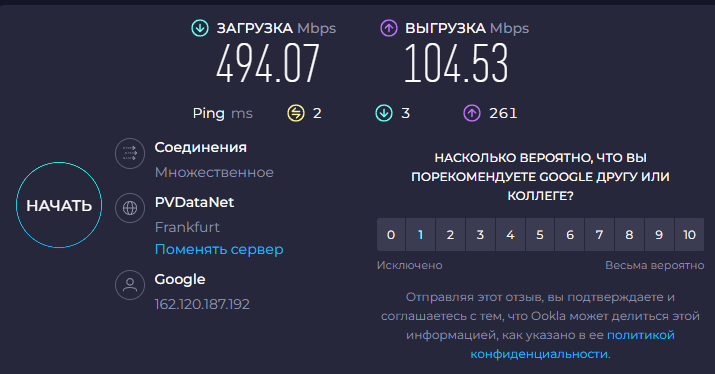Click the purple upload arrow icon beside ВЫГРУЗКА
Screen dimensions: 715x374
pos(389,28)
